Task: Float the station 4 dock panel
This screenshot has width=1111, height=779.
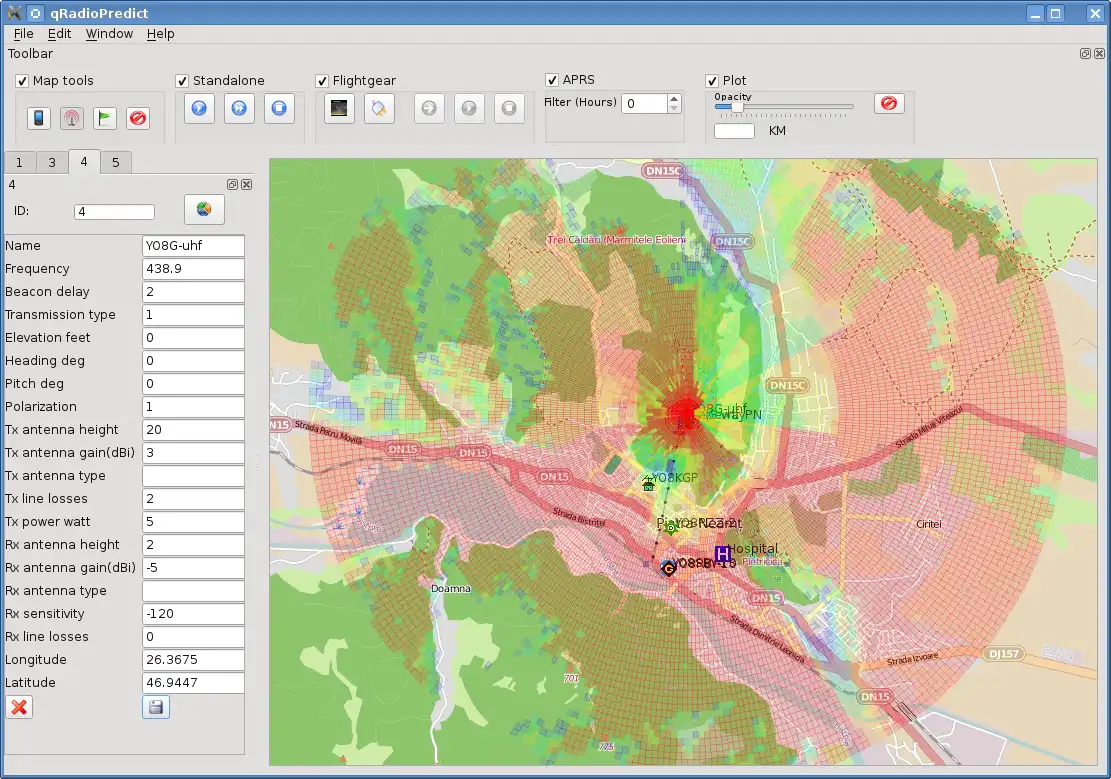Action: click(232, 185)
